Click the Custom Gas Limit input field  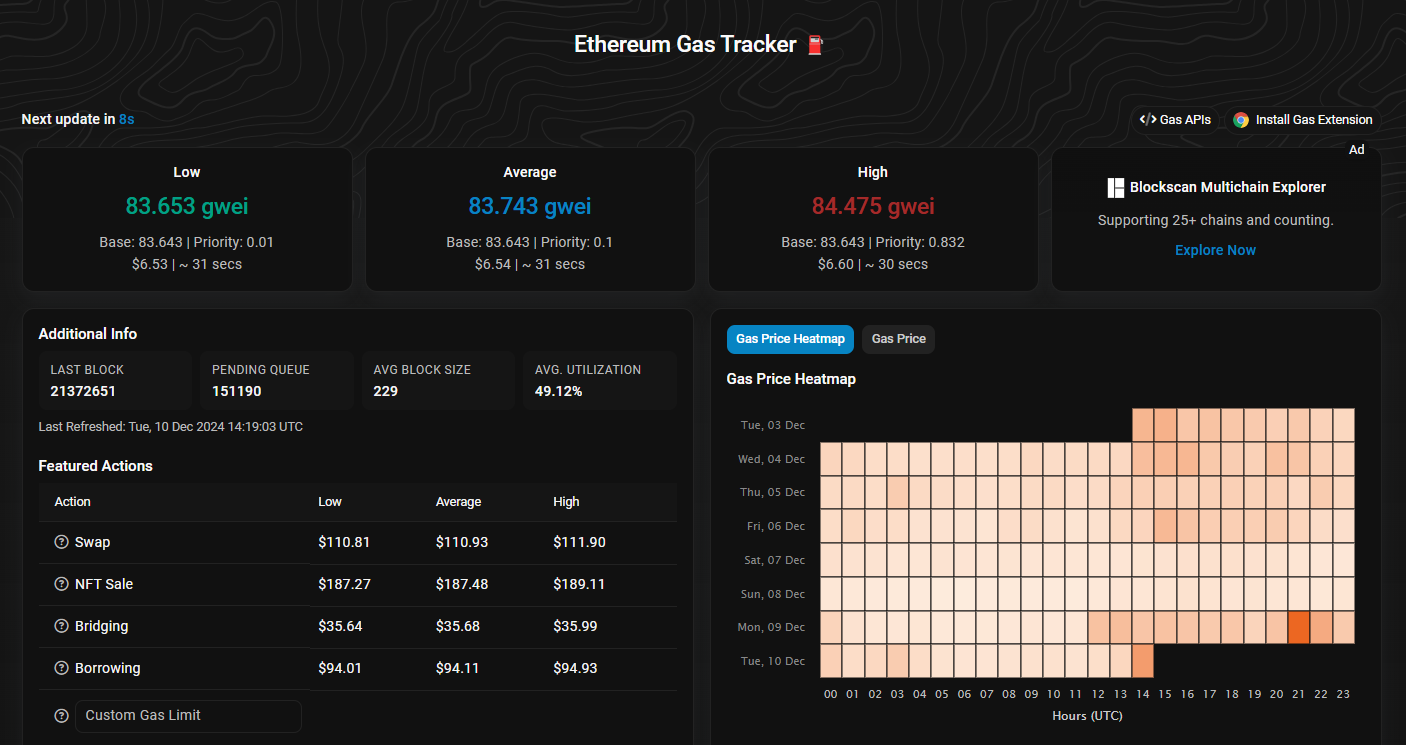[188, 716]
